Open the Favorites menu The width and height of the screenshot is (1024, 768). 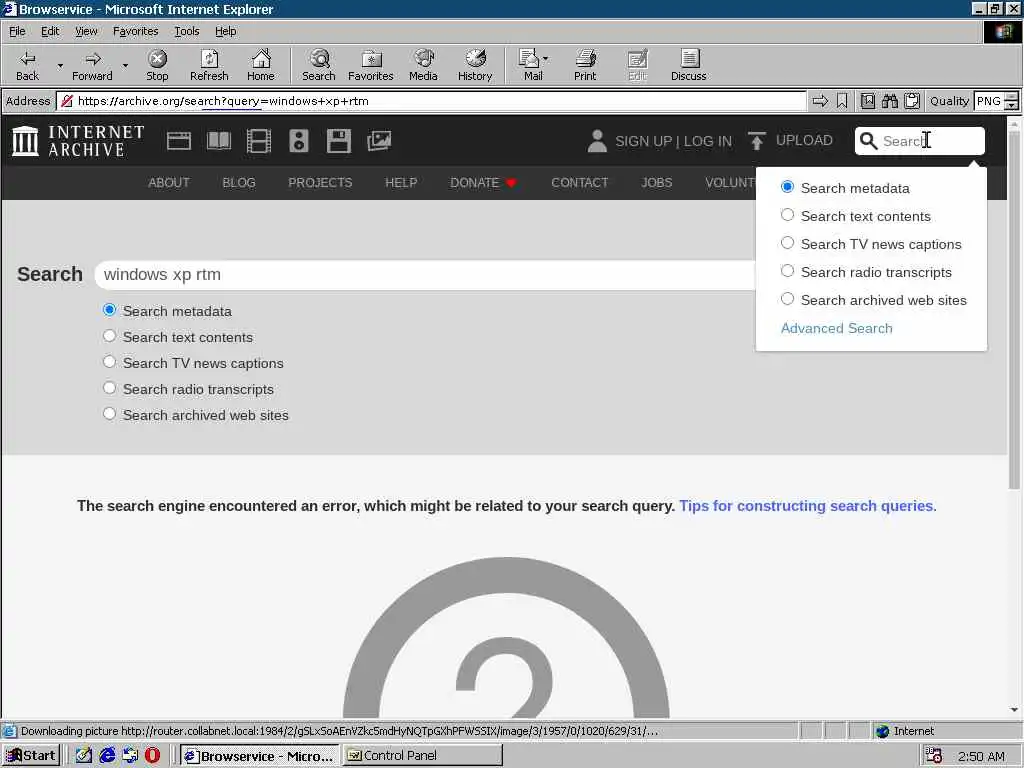135,31
